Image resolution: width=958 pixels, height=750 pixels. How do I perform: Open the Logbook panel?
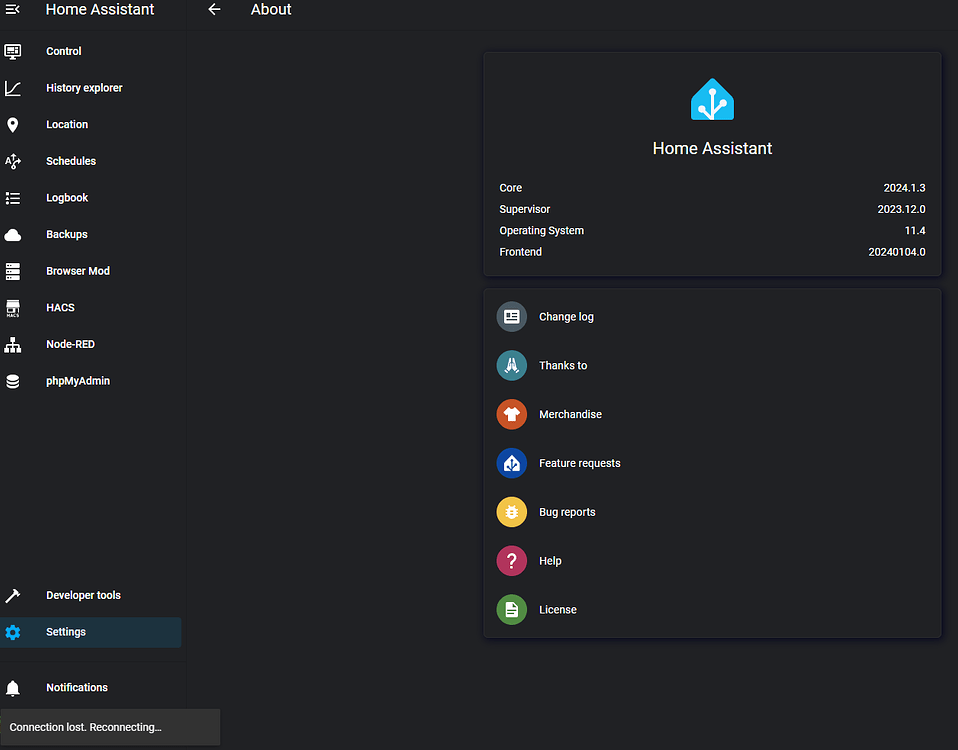[90, 198]
